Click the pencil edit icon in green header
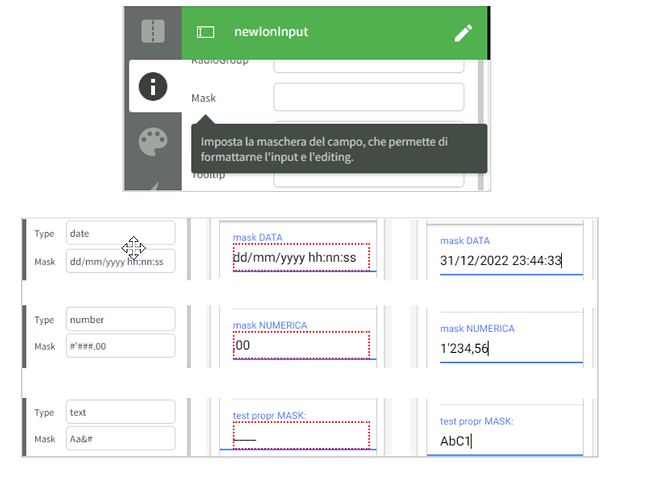 click(463, 32)
